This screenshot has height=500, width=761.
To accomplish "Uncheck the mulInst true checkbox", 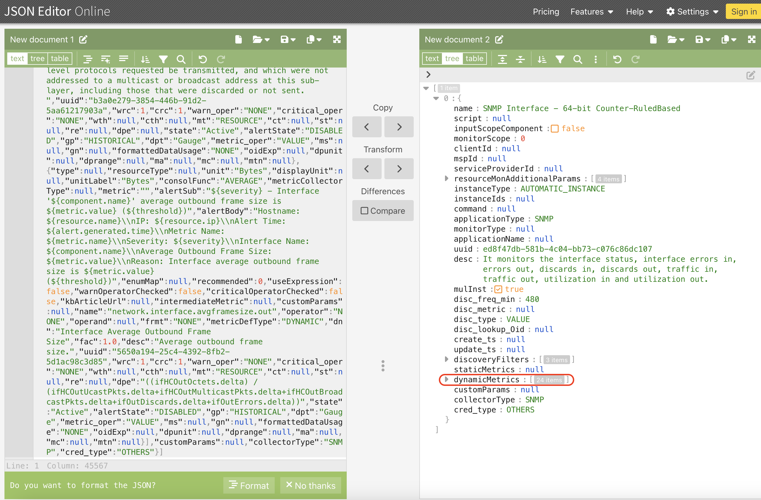I will click(x=498, y=289).
